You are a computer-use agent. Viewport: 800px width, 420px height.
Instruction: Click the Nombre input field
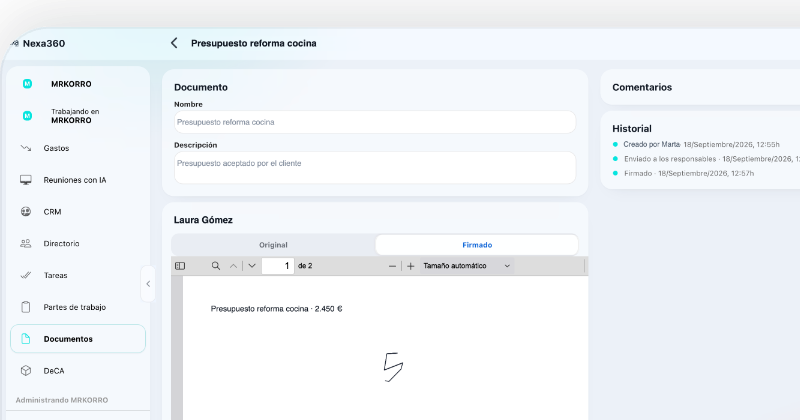click(x=375, y=122)
